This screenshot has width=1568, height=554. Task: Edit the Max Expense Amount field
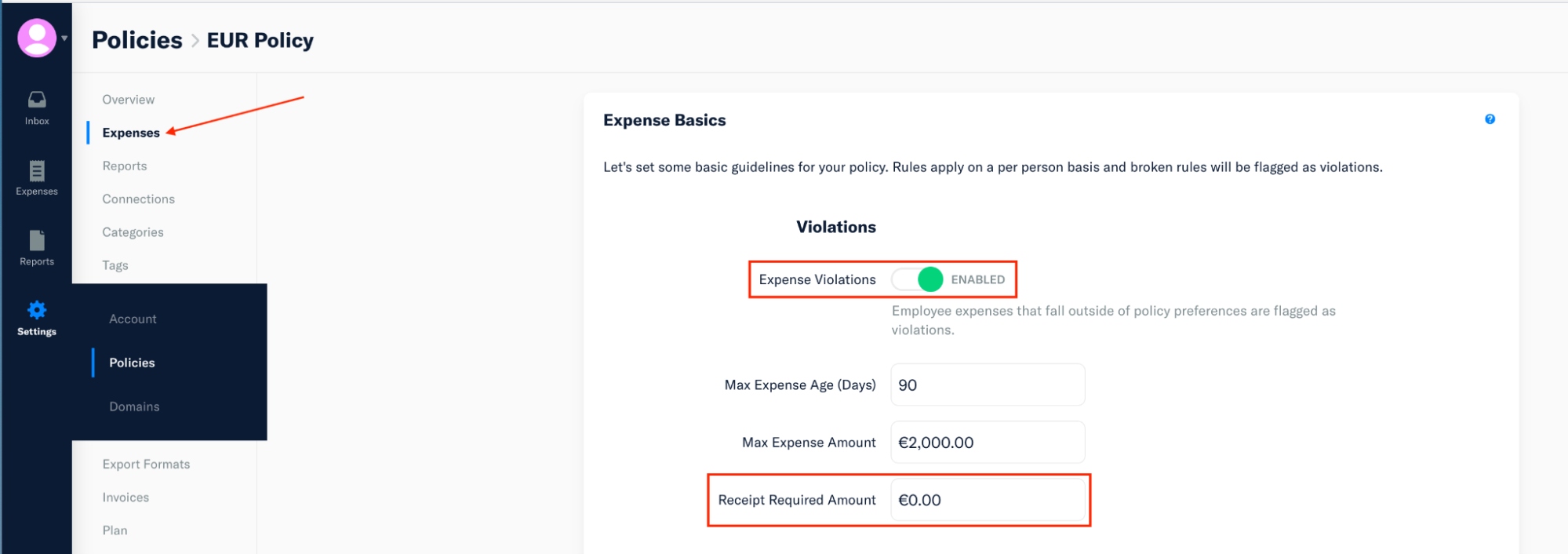(x=988, y=443)
